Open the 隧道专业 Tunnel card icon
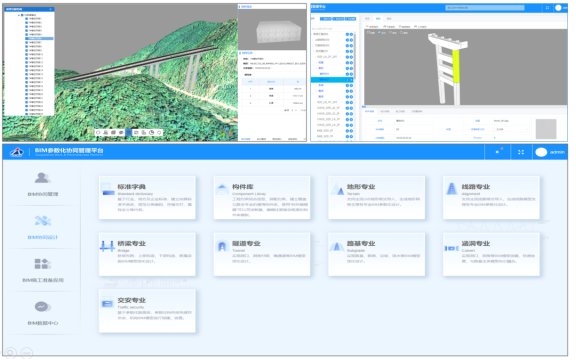 (222, 246)
